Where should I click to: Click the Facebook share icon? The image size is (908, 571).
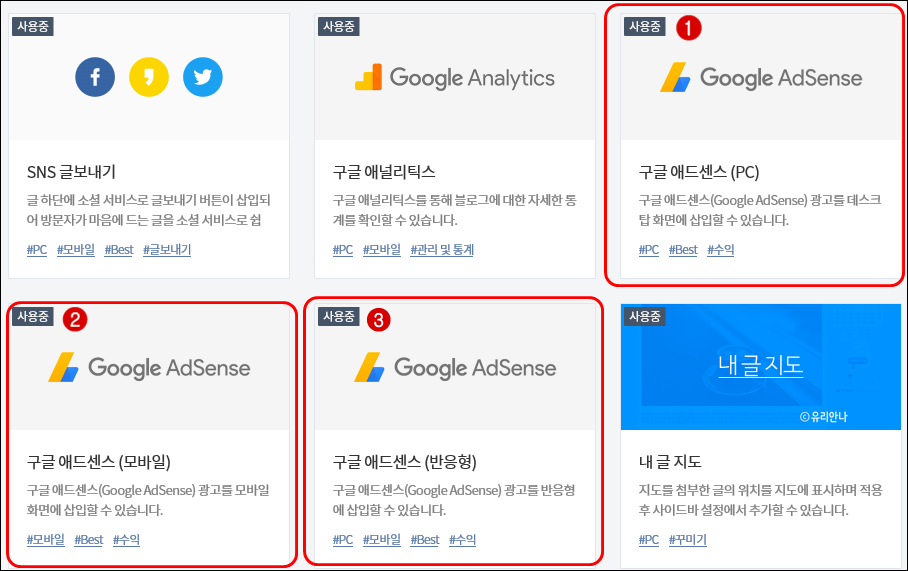95,77
